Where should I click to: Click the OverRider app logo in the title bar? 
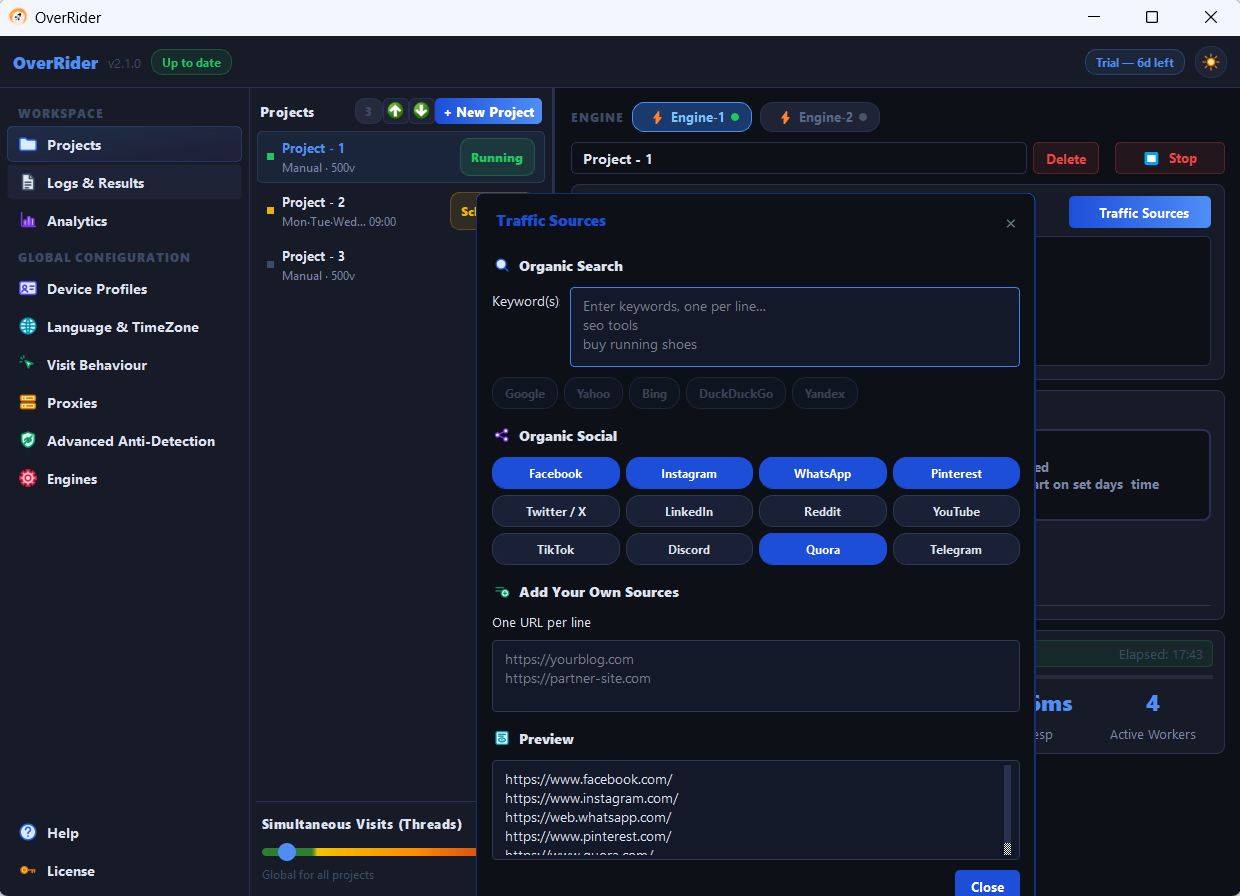coord(18,17)
